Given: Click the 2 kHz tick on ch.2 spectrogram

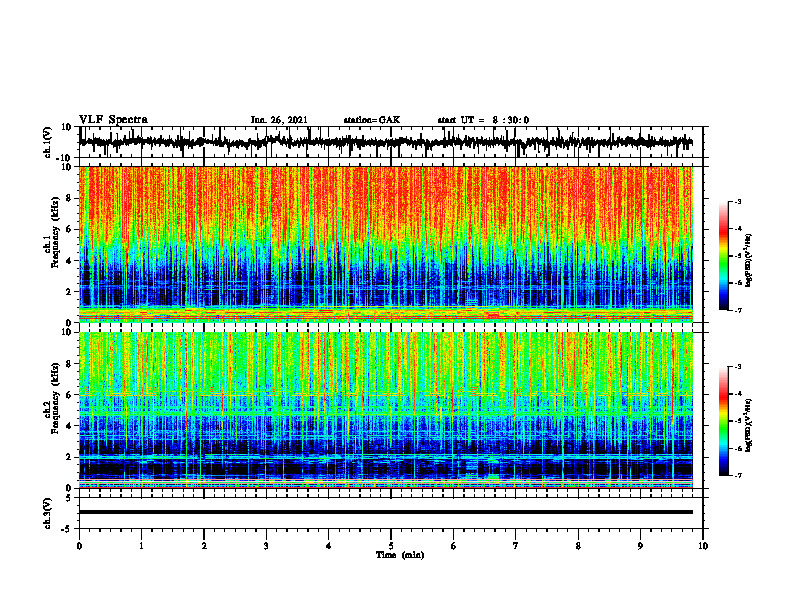Looking at the screenshot, I should [x=70, y=457].
